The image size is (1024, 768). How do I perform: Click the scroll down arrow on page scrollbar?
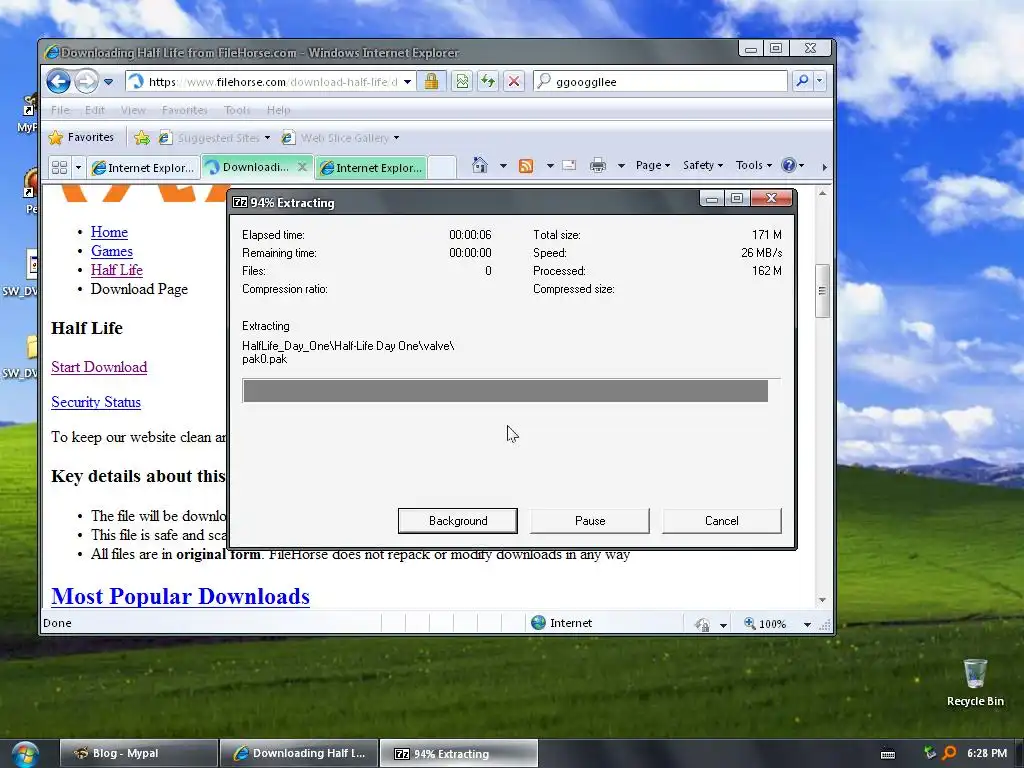822,600
